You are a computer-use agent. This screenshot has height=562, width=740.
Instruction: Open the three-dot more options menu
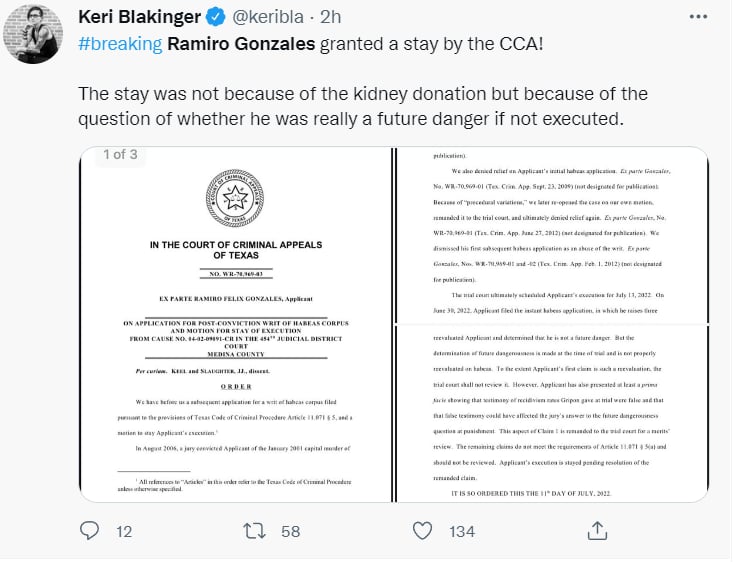pos(698,17)
